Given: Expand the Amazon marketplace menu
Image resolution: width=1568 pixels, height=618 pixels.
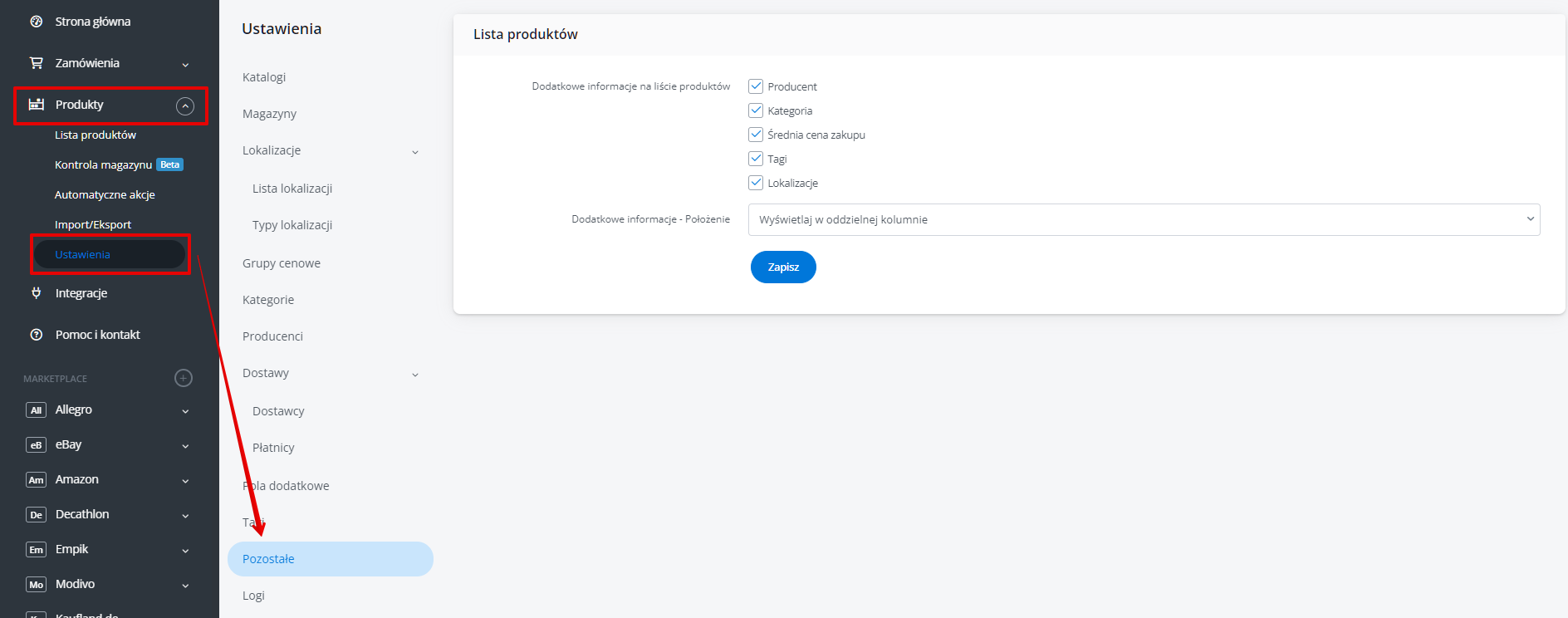Looking at the screenshot, I should point(185,481).
